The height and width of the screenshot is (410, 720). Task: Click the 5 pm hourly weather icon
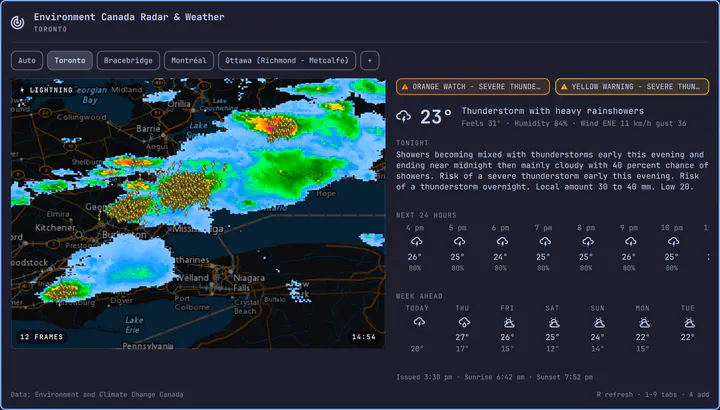(459, 242)
